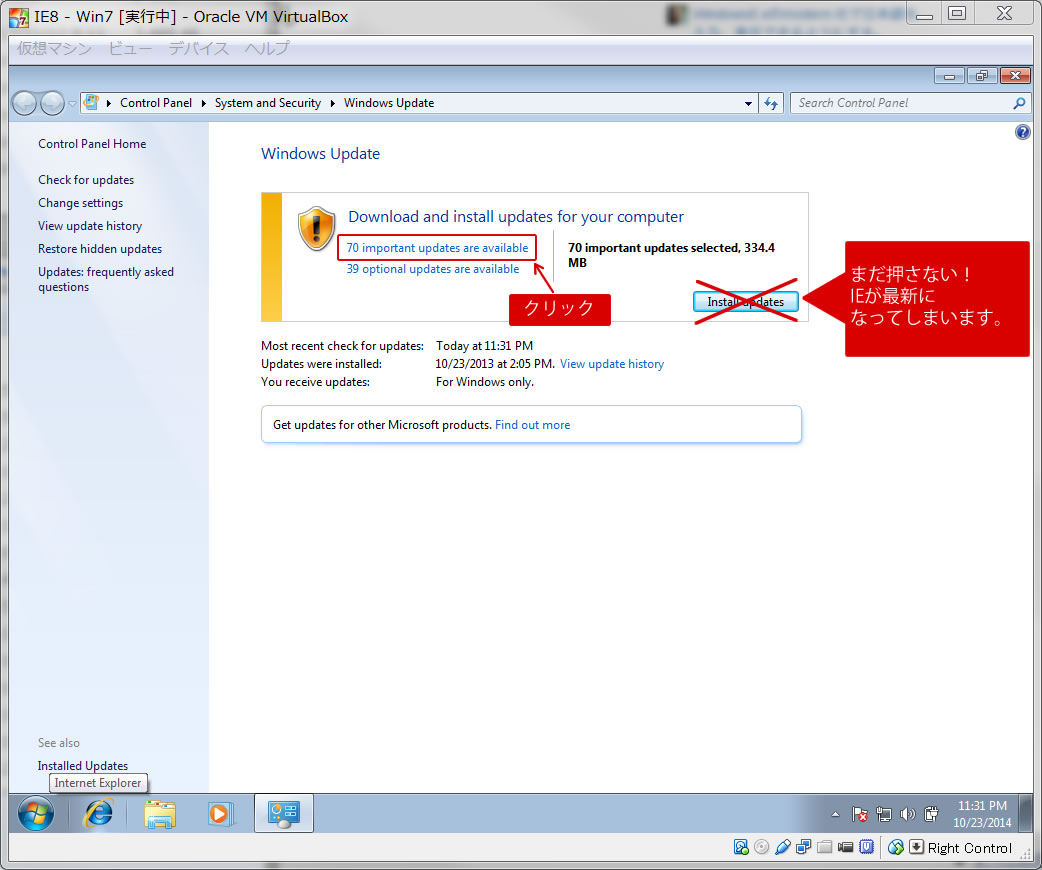Screen dimensions: 1042x870
Task: Click the Windows Update shield warning icon
Action: (316, 228)
